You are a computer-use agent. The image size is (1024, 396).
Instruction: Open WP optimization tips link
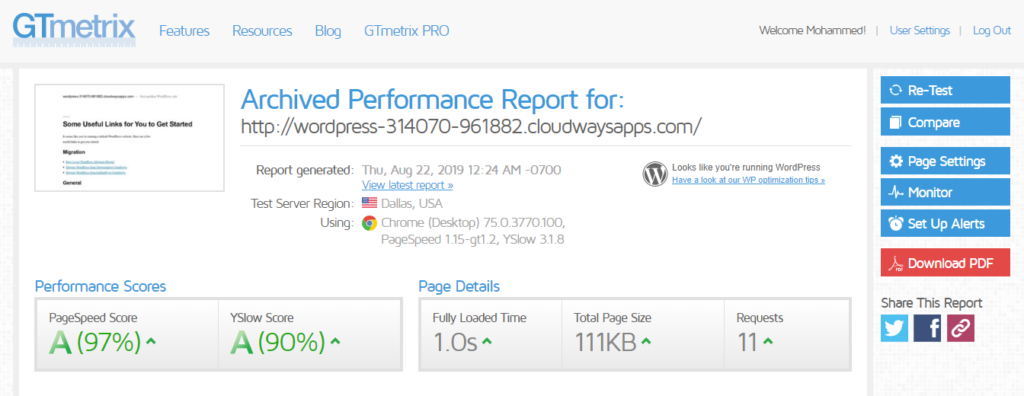click(x=748, y=180)
